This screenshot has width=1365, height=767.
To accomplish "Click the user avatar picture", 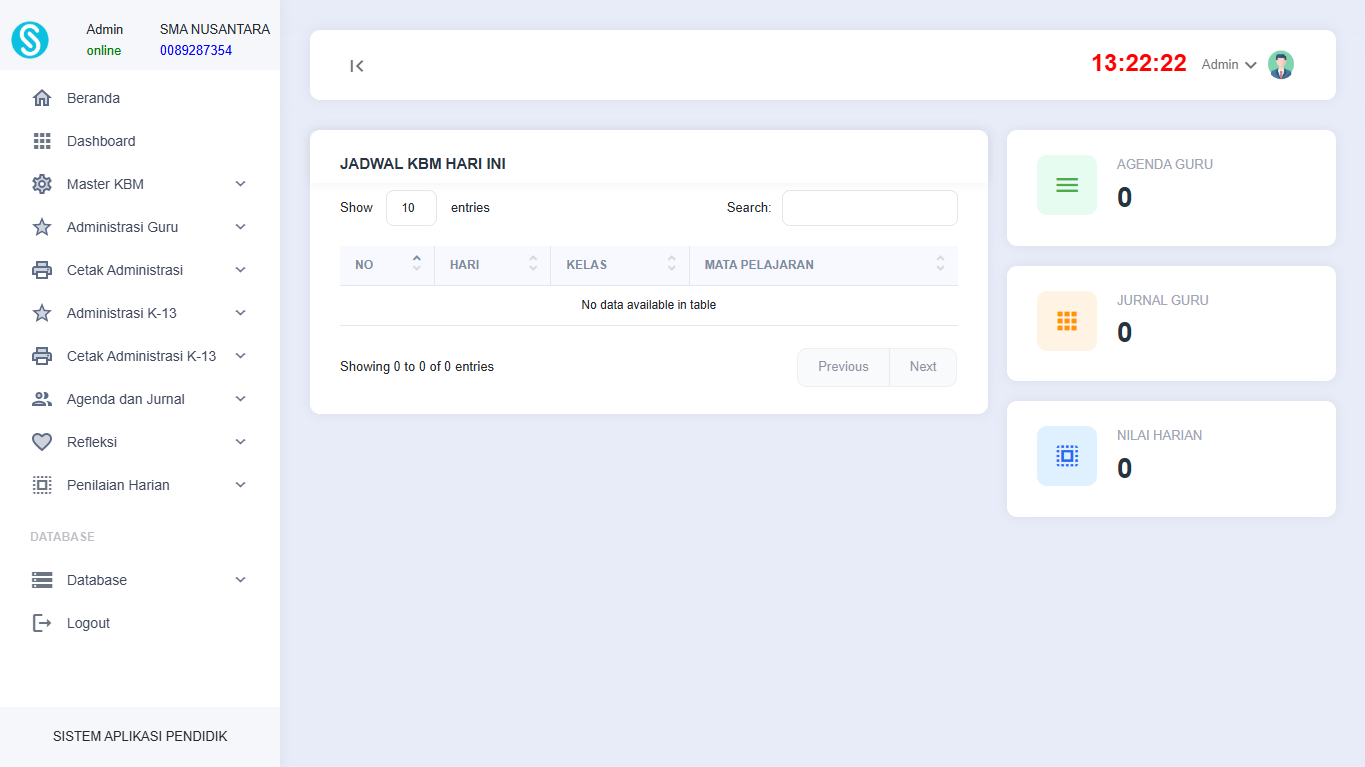I will click(1280, 65).
